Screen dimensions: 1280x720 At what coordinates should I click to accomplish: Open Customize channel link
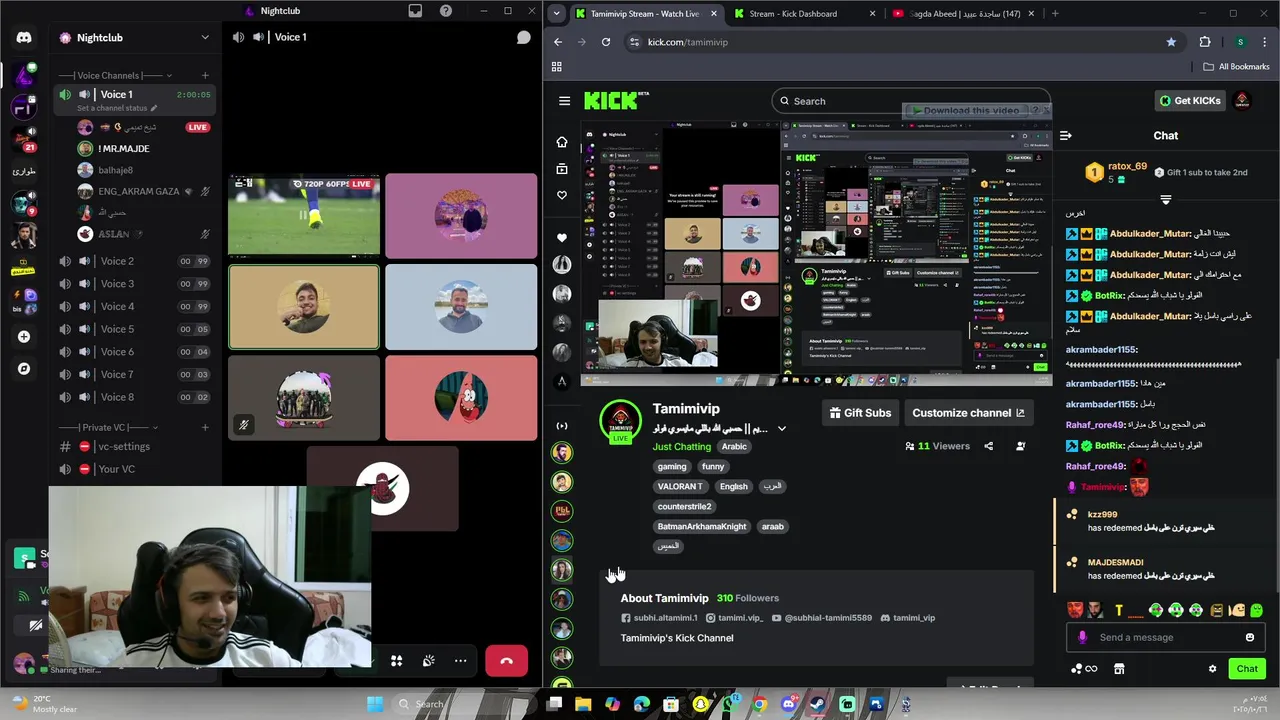coord(968,413)
